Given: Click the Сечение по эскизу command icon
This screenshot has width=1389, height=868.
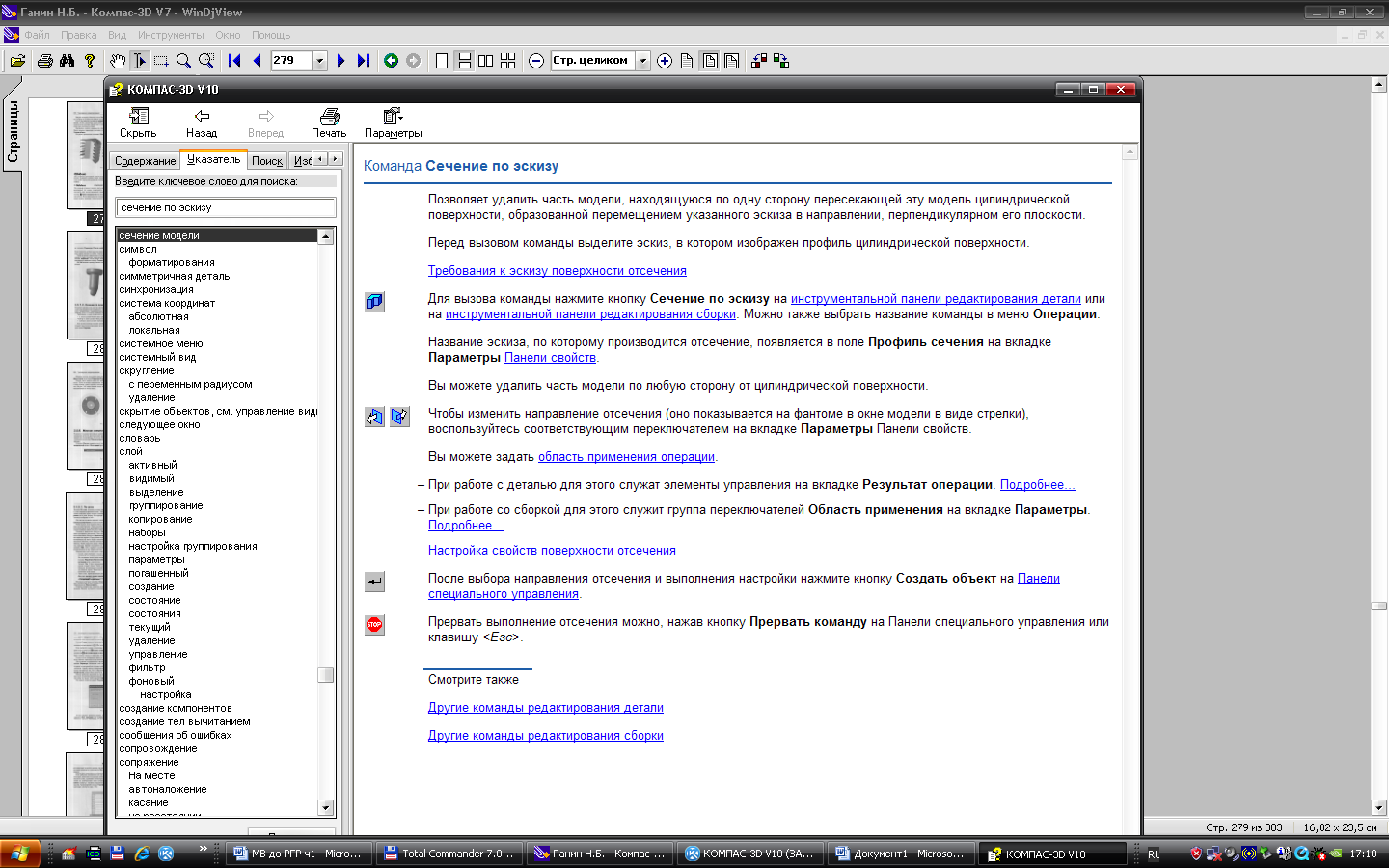Looking at the screenshot, I should (374, 302).
